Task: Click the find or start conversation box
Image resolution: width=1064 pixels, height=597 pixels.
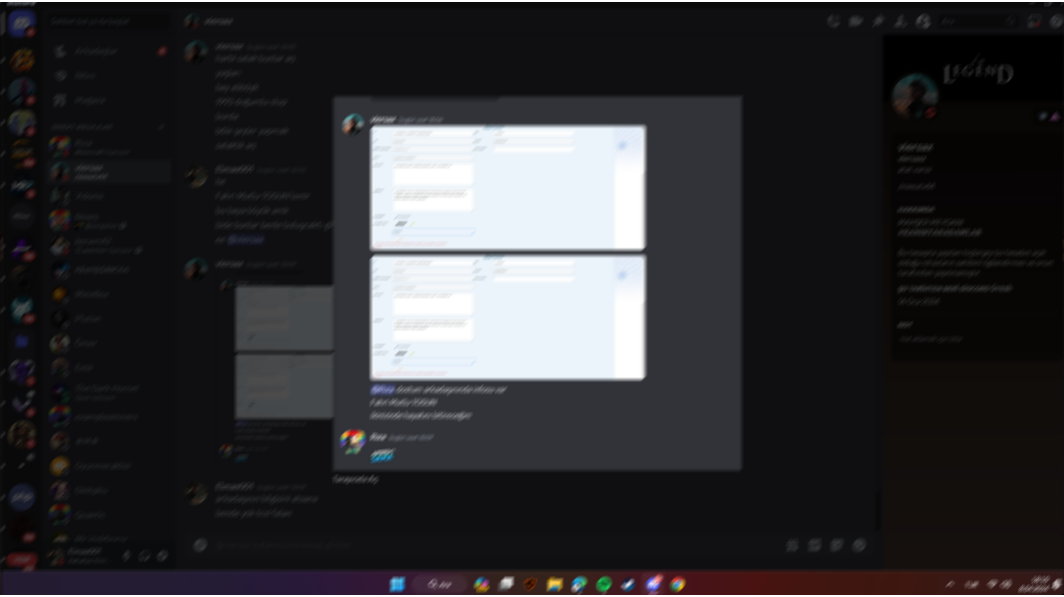Action: coord(109,21)
